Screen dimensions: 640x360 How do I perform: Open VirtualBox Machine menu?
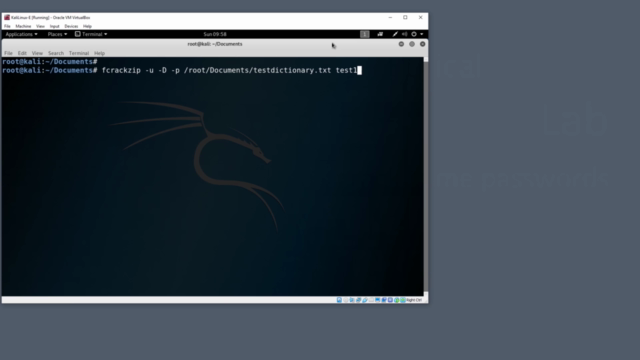tap(23, 26)
